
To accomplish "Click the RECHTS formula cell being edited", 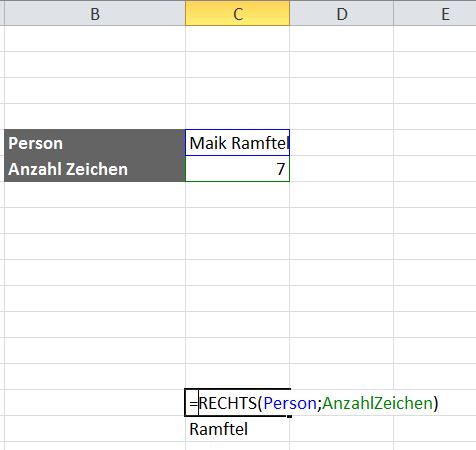I will 238,402.
